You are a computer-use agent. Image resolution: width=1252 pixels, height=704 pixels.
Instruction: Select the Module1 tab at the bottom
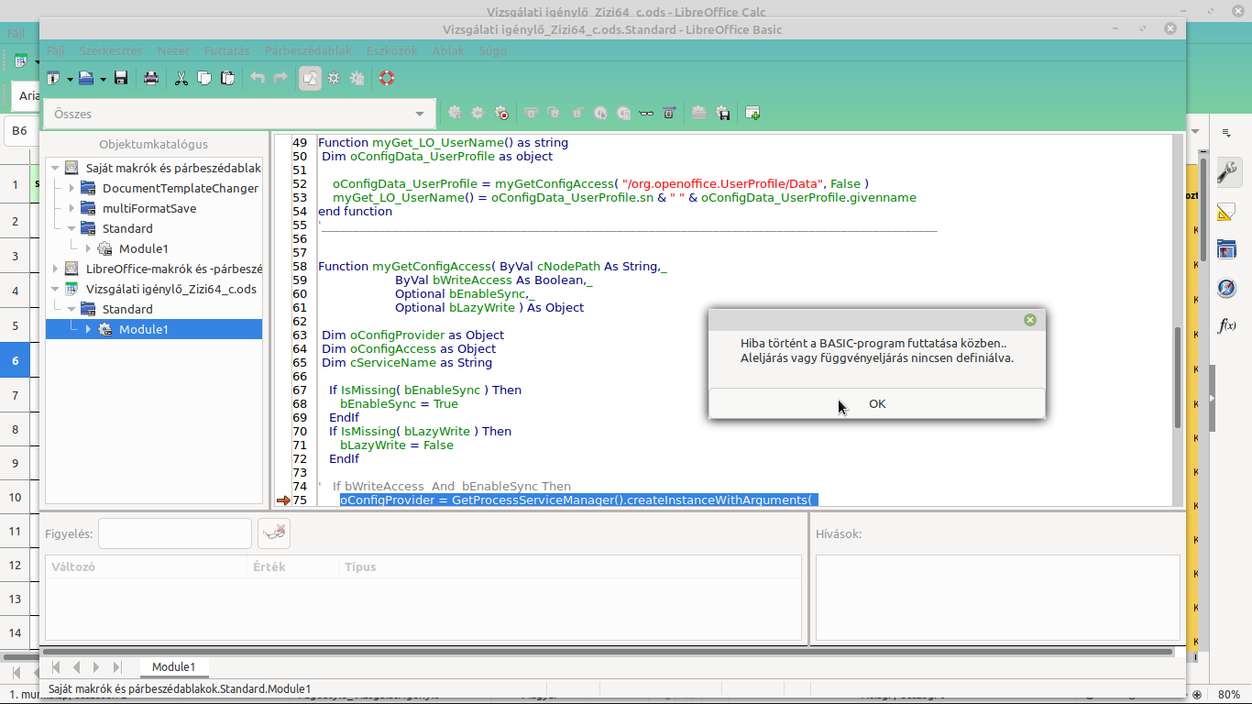173,667
